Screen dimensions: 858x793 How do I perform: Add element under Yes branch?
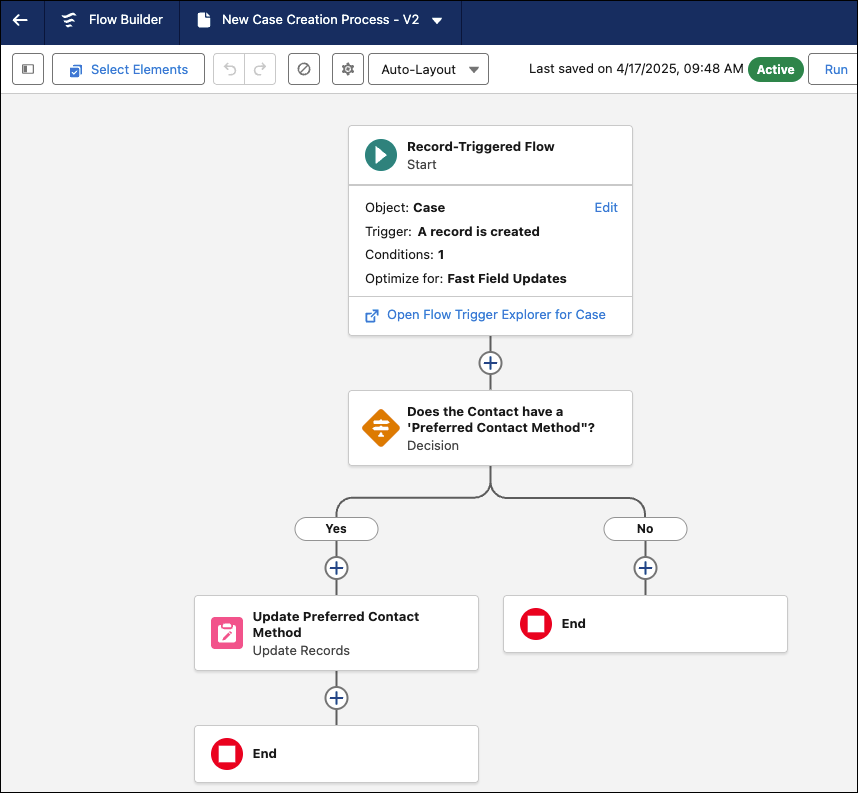coord(336,568)
